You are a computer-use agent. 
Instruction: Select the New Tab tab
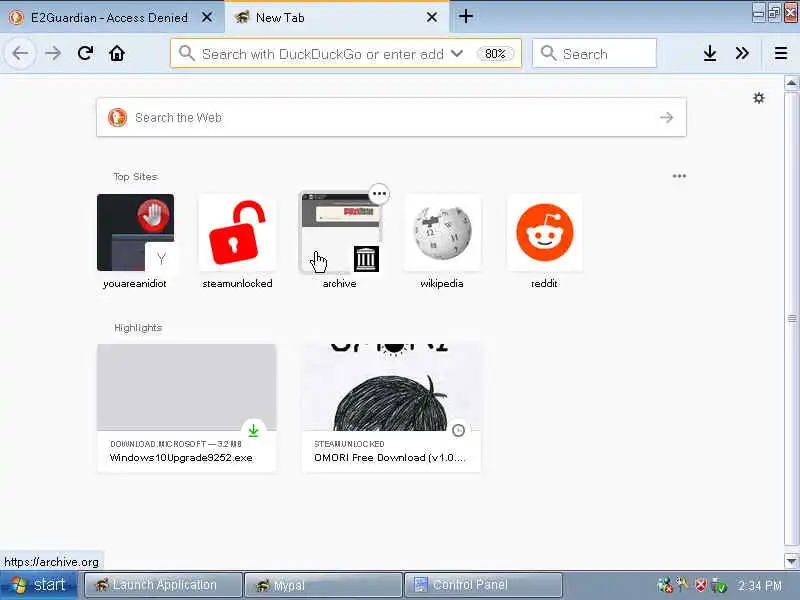pos(337,17)
